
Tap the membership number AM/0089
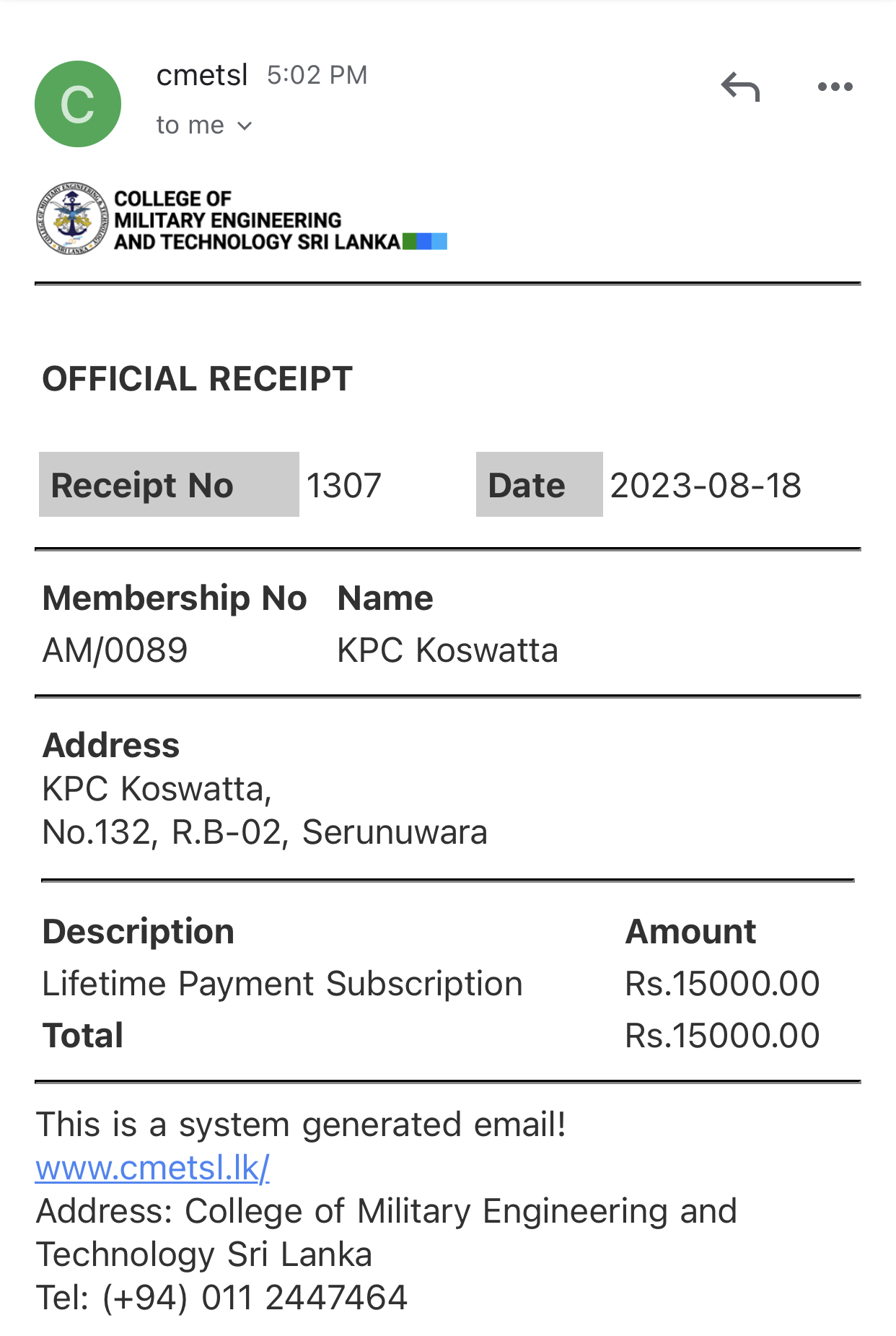pyautogui.click(x=115, y=650)
